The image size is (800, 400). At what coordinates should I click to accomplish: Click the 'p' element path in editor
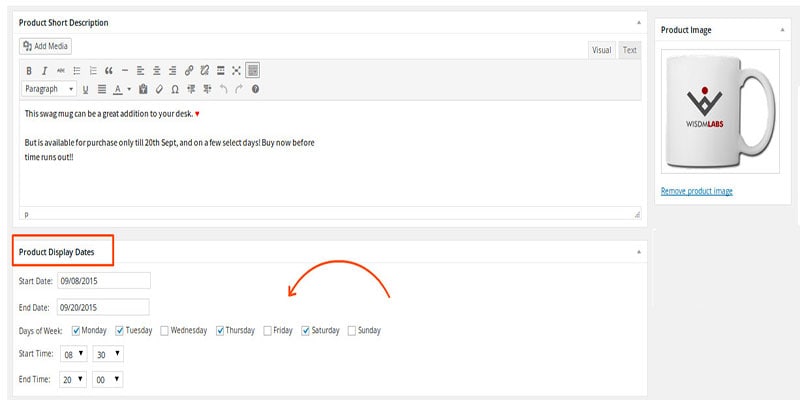(x=27, y=215)
